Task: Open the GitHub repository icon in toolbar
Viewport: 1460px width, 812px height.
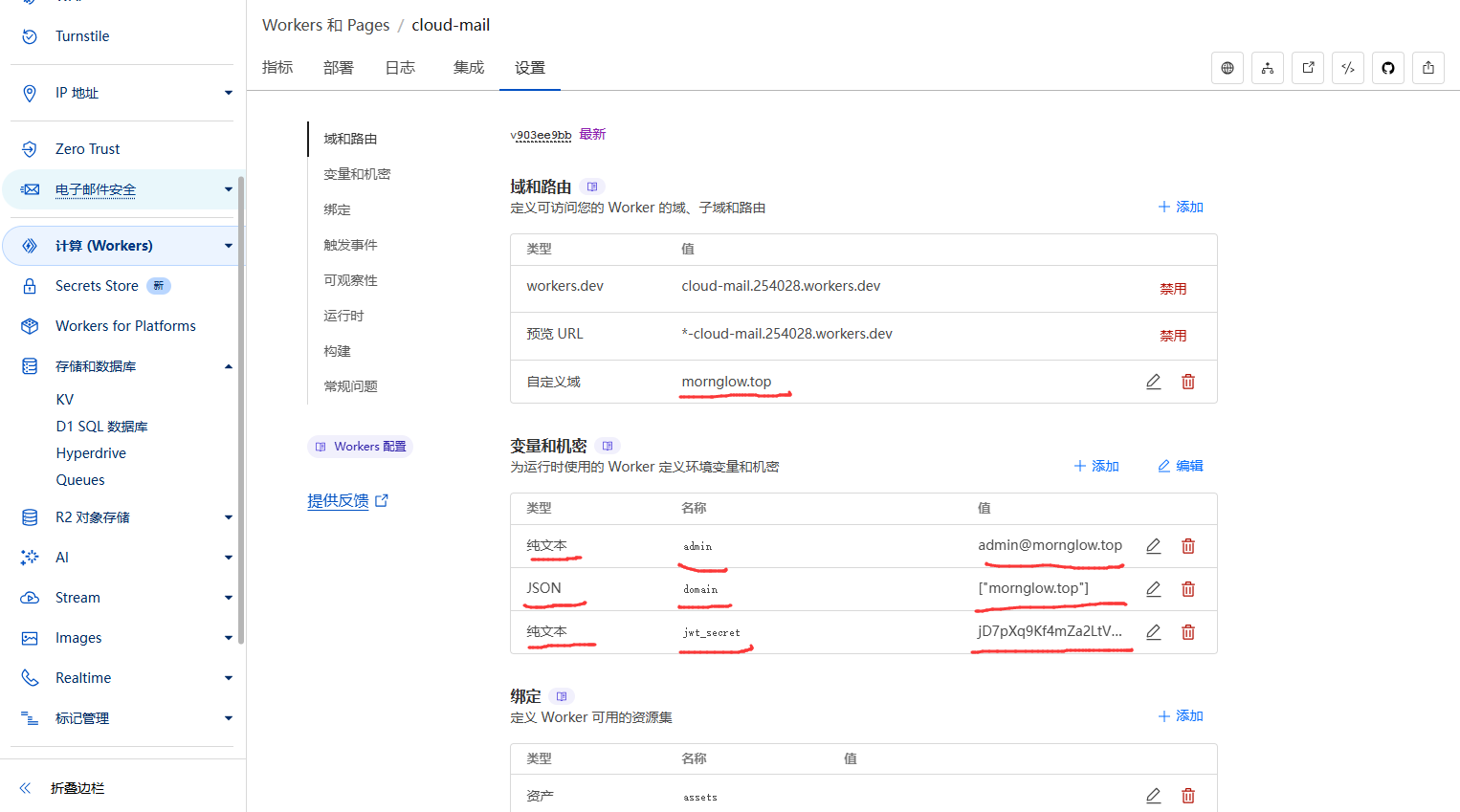Action: [x=1387, y=67]
